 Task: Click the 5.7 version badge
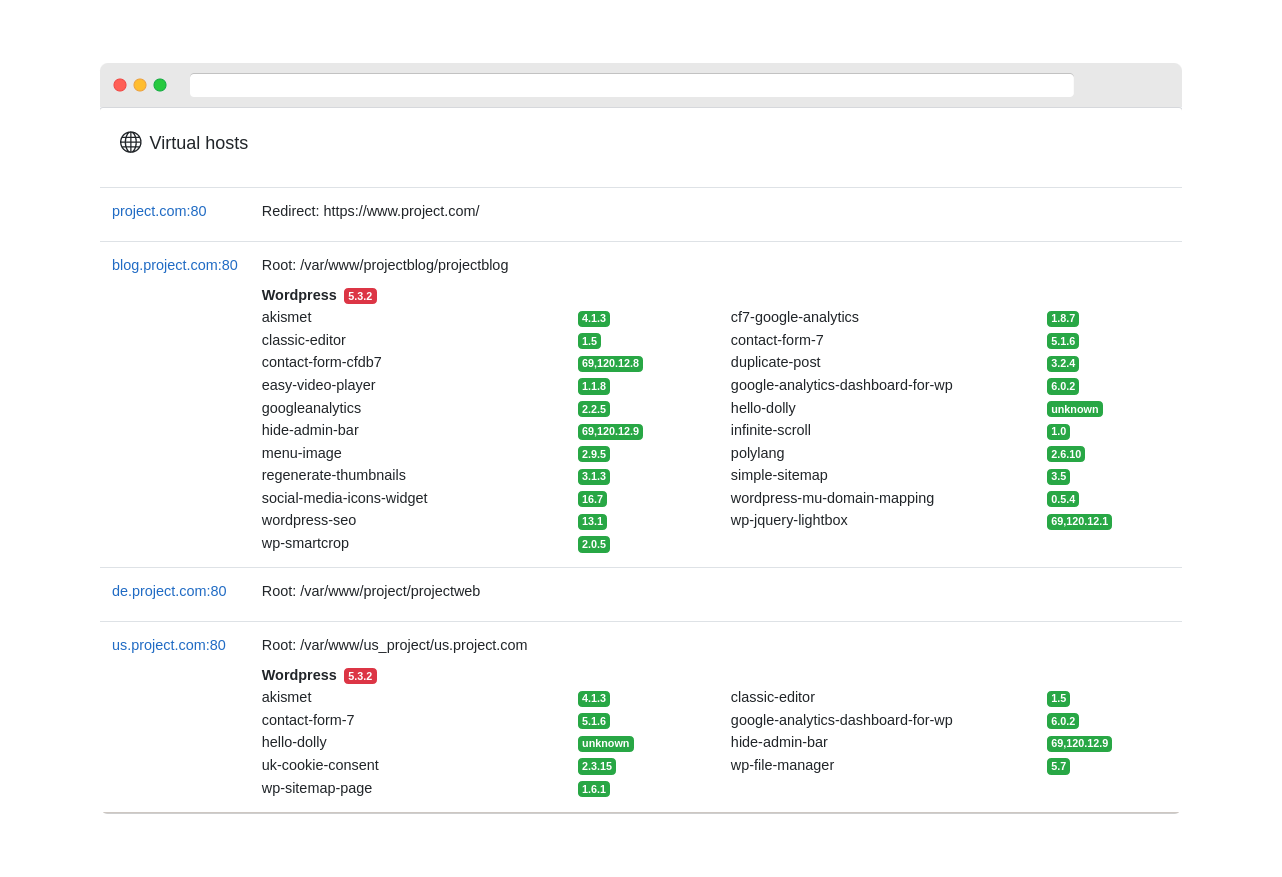coord(1058,766)
